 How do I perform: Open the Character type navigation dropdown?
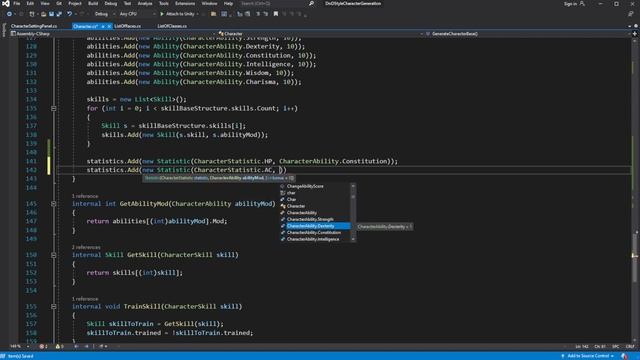click(321, 34)
